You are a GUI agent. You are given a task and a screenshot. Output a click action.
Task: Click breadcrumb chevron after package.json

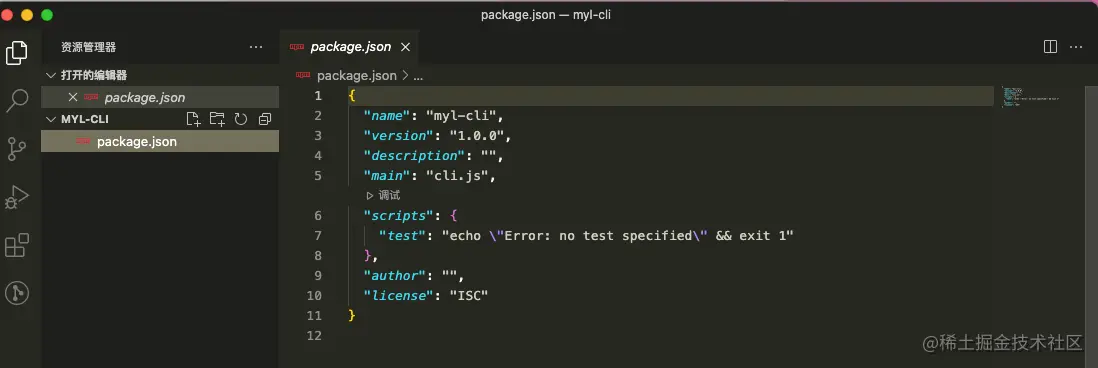click(x=405, y=76)
